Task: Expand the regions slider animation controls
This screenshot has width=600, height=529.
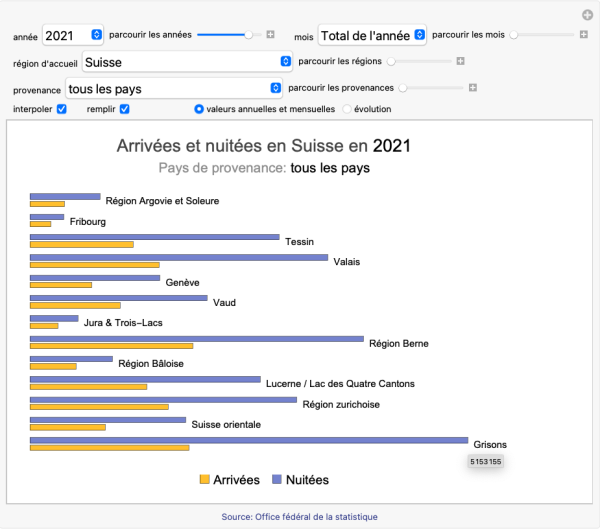Action: (460, 61)
